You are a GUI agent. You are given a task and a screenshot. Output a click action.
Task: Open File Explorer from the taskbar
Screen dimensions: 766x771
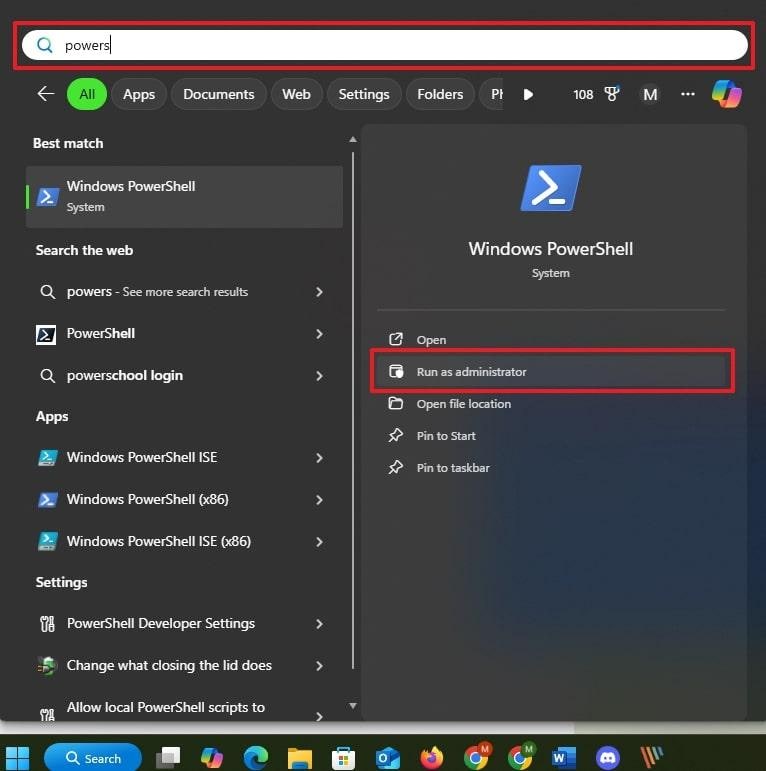coord(300,758)
